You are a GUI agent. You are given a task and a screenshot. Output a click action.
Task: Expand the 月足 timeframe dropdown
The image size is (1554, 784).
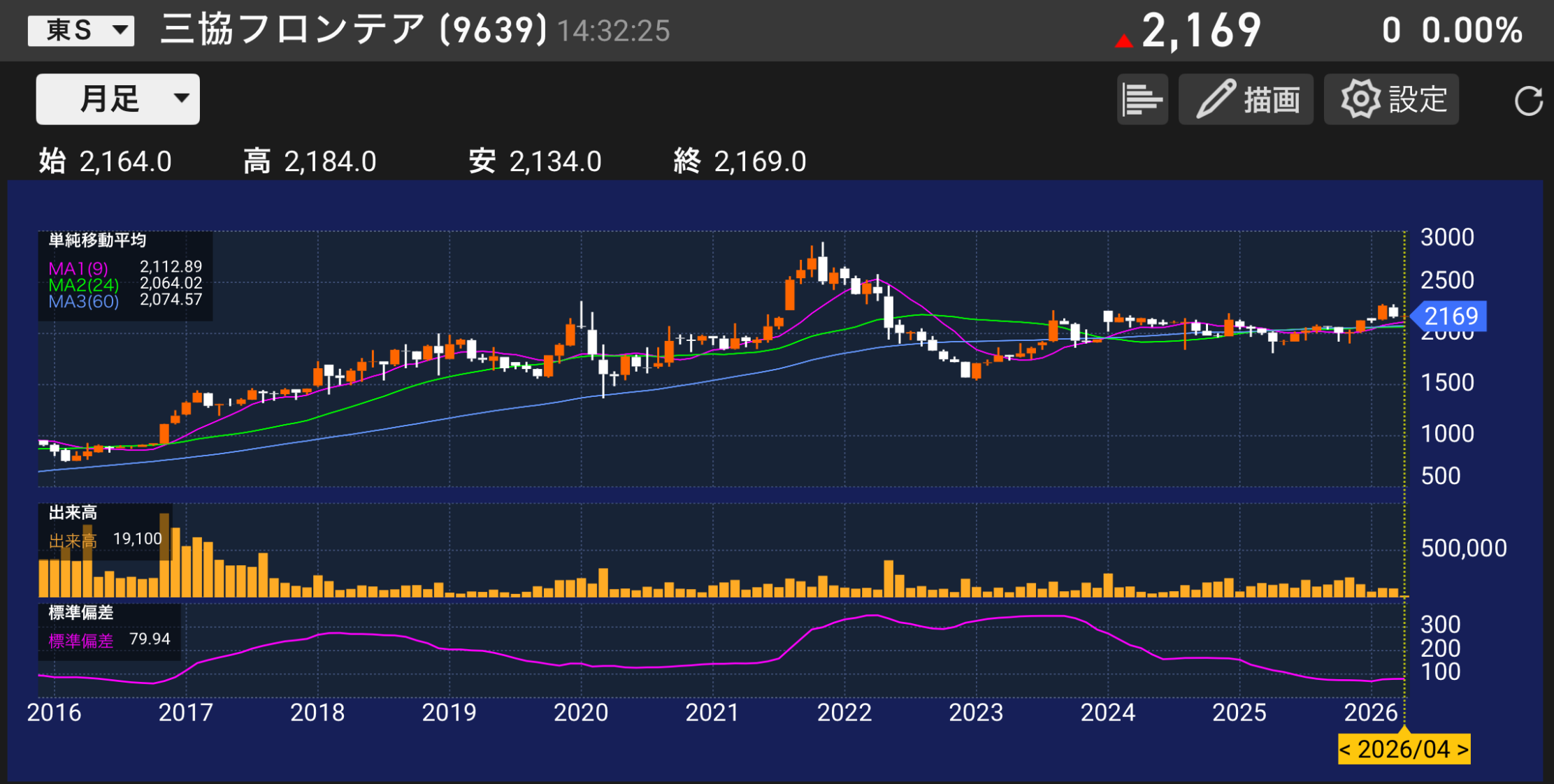(x=117, y=99)
